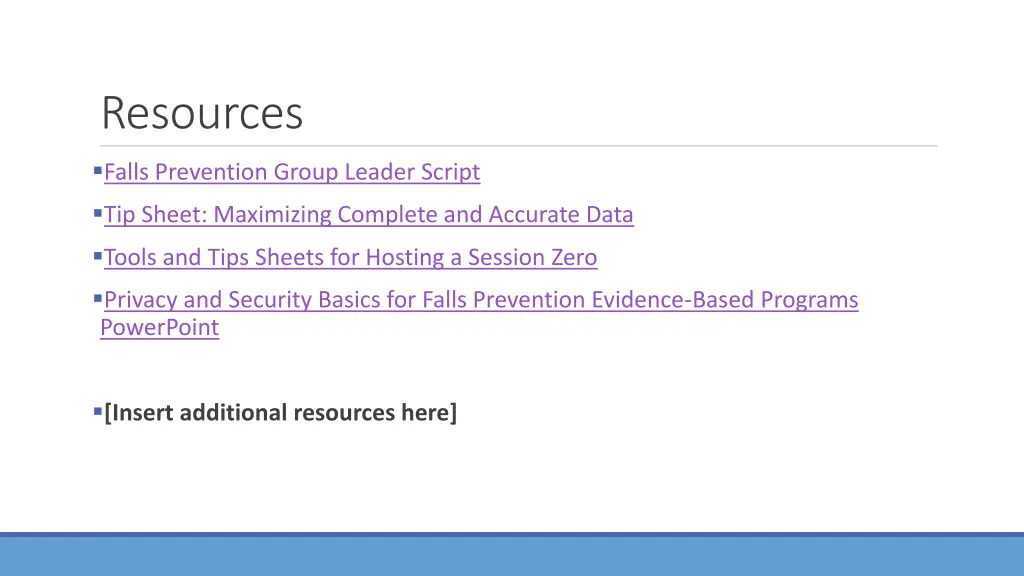Open Tools and Tips Sheets for Hosting a Session Zero

(350, 258)
